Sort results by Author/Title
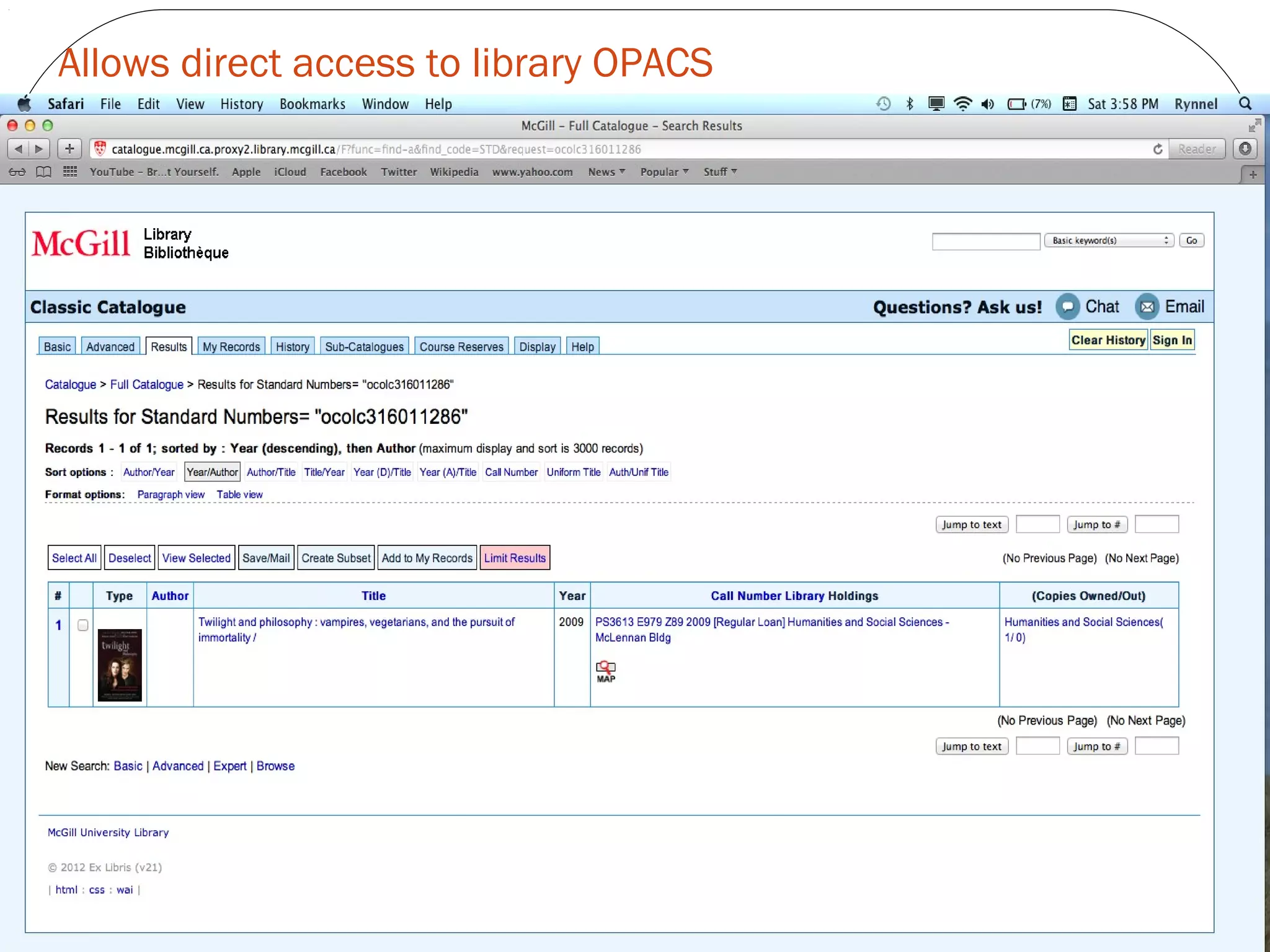 click(271, 472)
